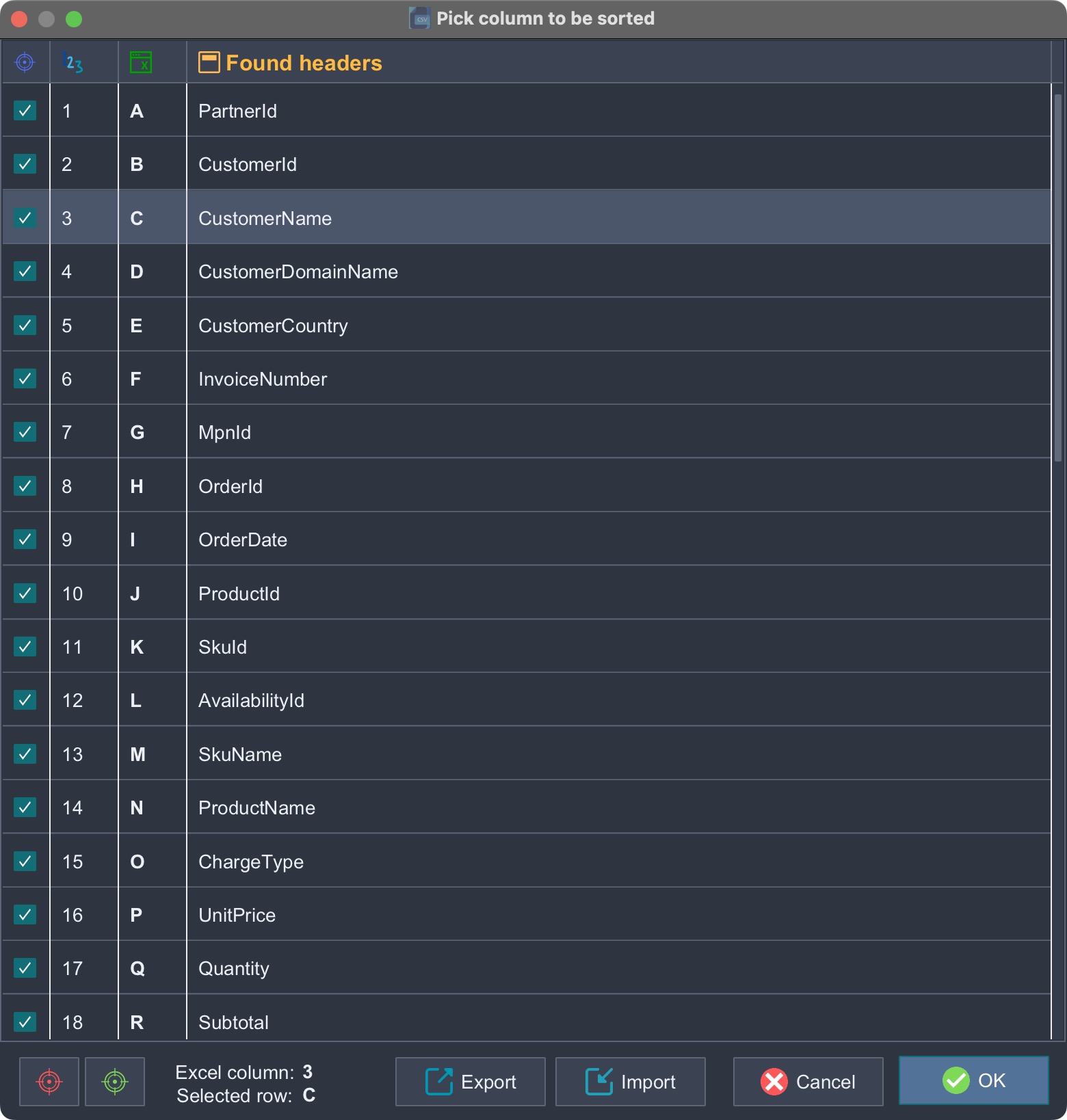Screen dimensions: 1067x1120
Task: Confirm selection with OK button
Action: point(974,1080)
